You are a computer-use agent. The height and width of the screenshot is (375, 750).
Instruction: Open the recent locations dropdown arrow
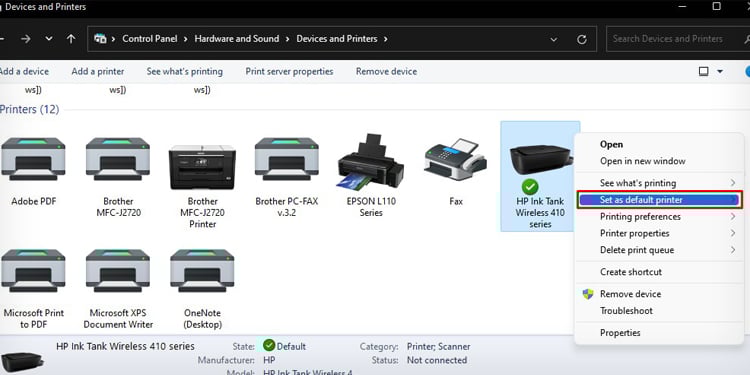tap(49, 39)
